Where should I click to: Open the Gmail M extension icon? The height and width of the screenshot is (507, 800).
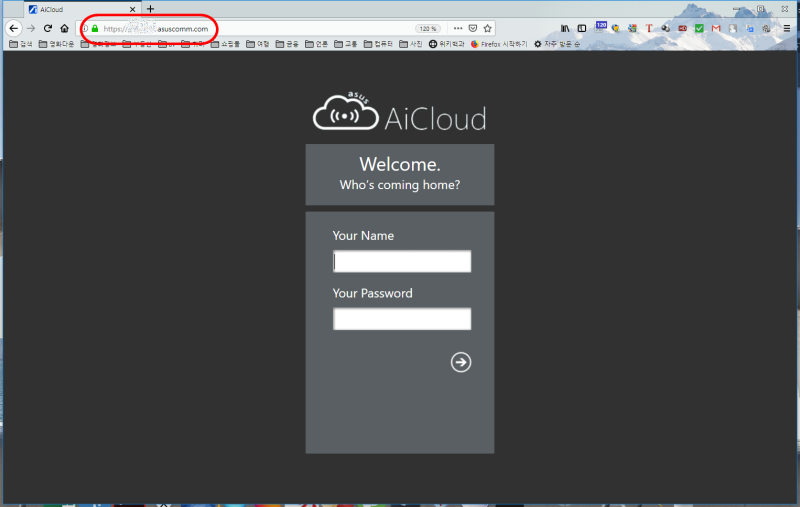point(716,29)
